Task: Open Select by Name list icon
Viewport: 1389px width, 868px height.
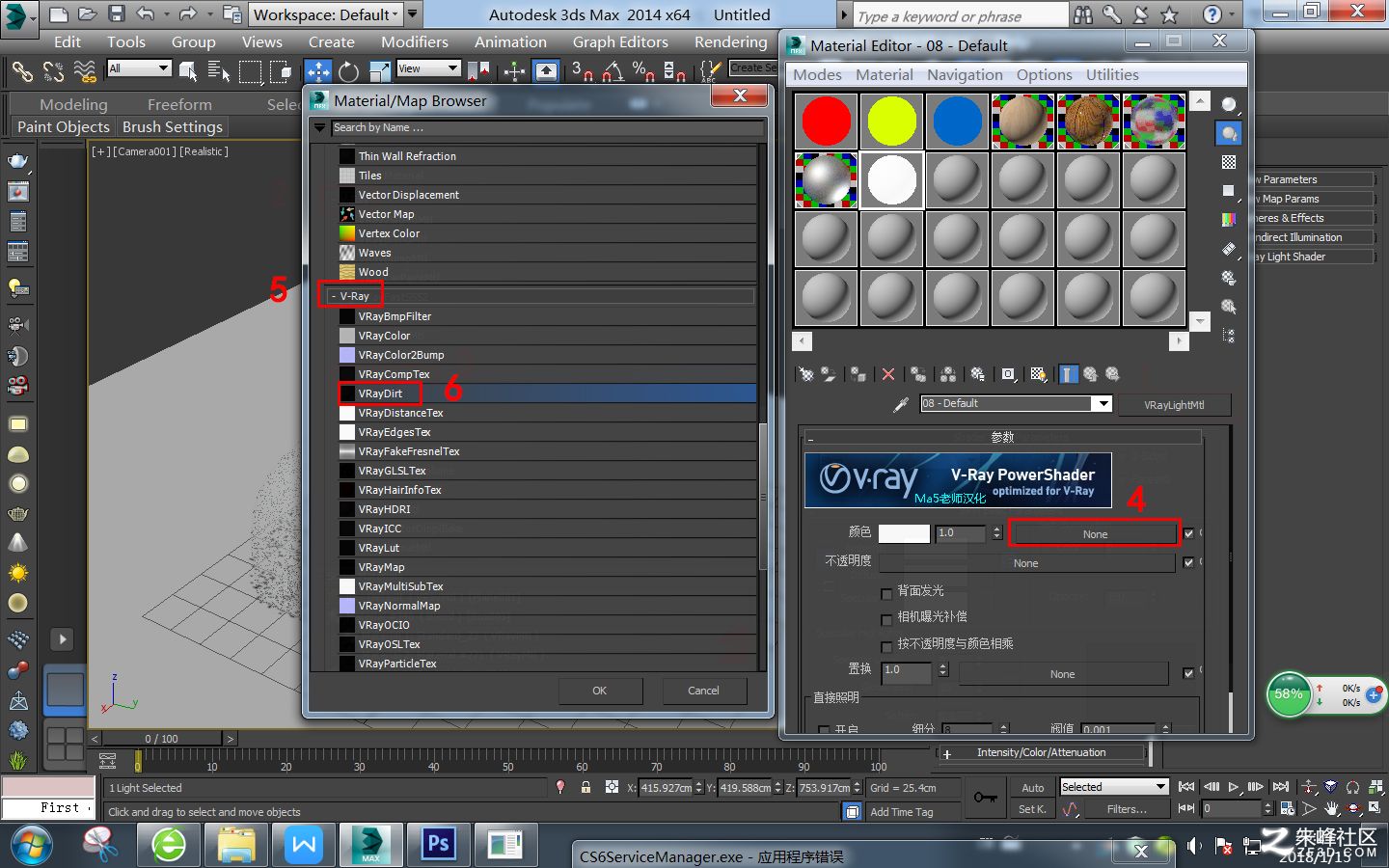Action: [219, 71]
